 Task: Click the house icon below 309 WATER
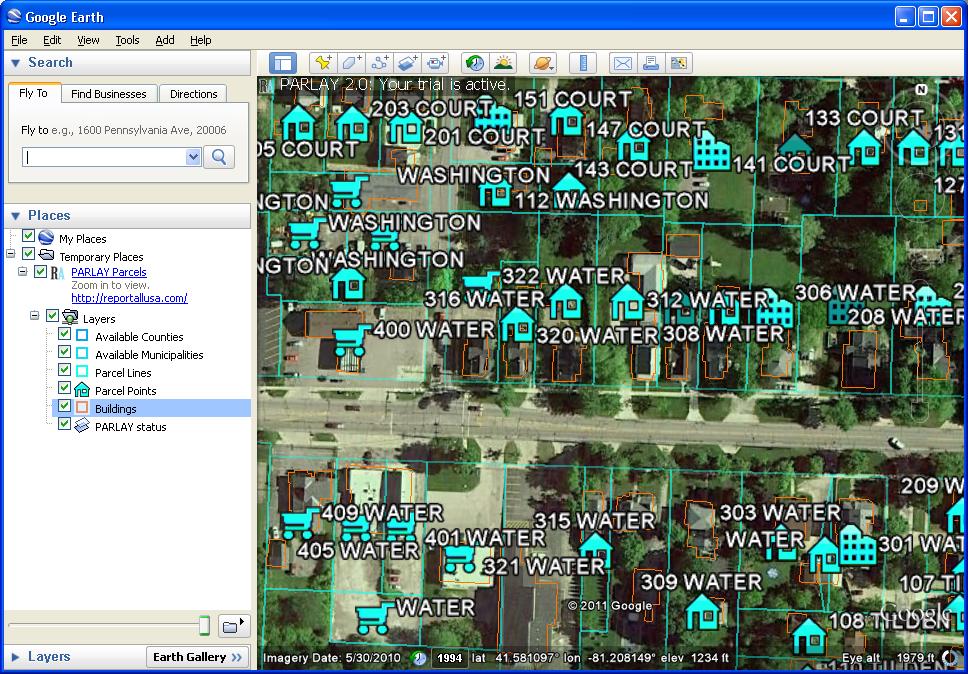click(x=703, y=611)
